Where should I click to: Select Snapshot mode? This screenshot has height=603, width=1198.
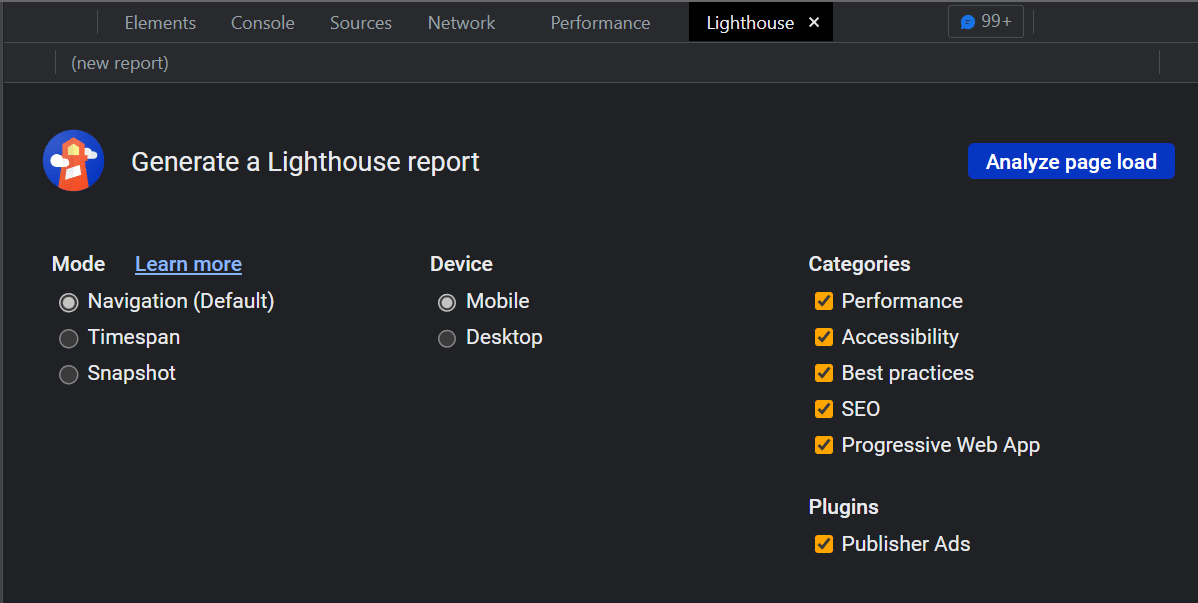[x=69, y=374]
